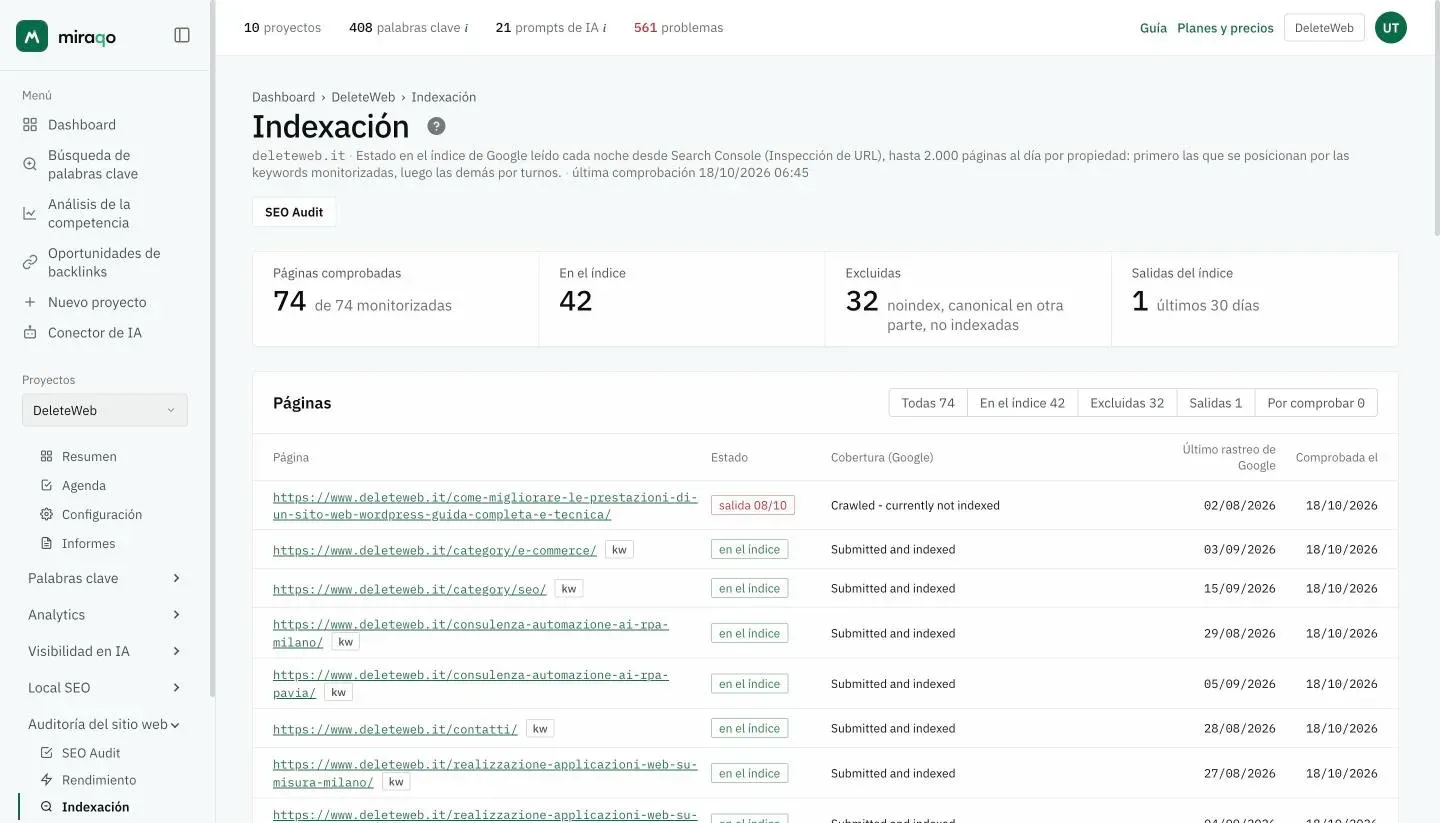Click the Resumen grid icon
Image resolution: width=1440 pixels, height=823 pixels.
click(46, 456)
